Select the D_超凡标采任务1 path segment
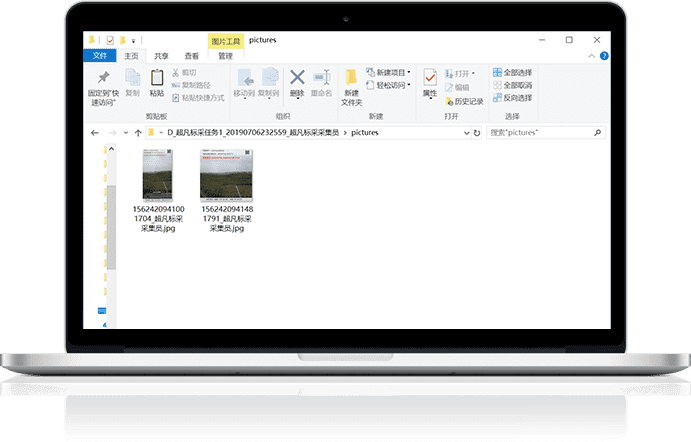Viewport: 691px width, 442px height. coord(253,133)
